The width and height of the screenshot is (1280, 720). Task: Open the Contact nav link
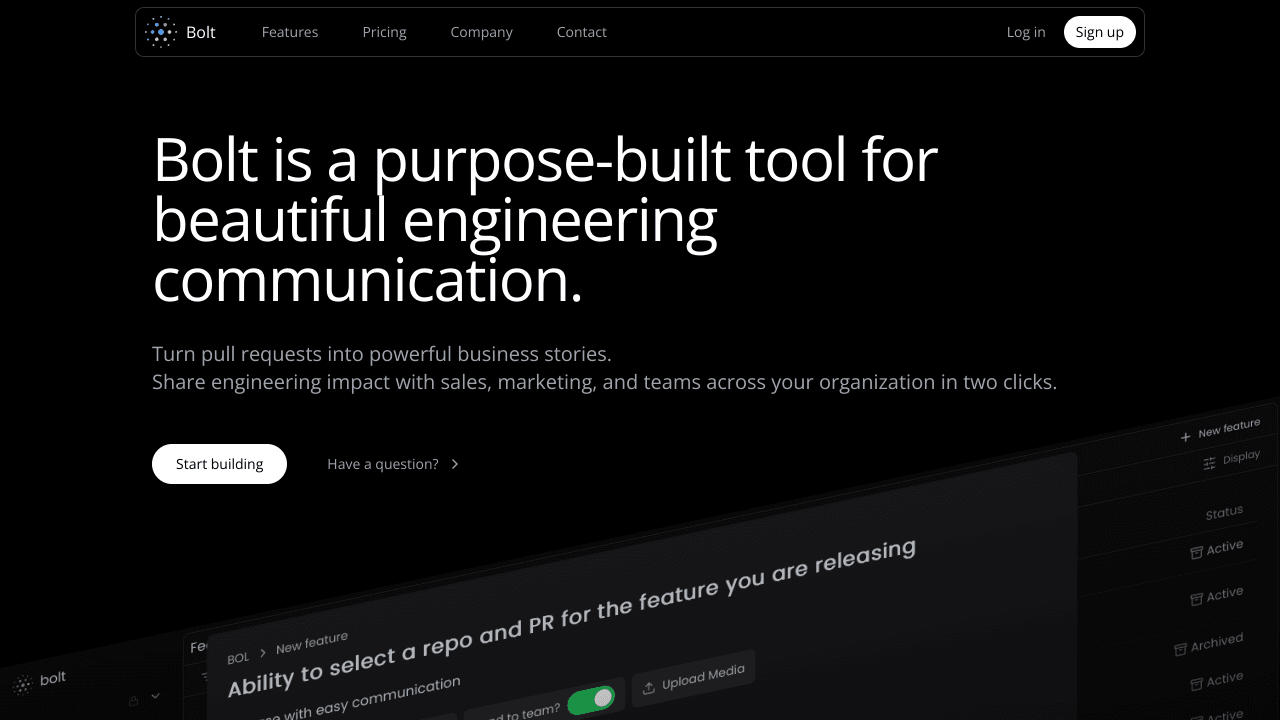pyautogui.click(x=581, y=32)
